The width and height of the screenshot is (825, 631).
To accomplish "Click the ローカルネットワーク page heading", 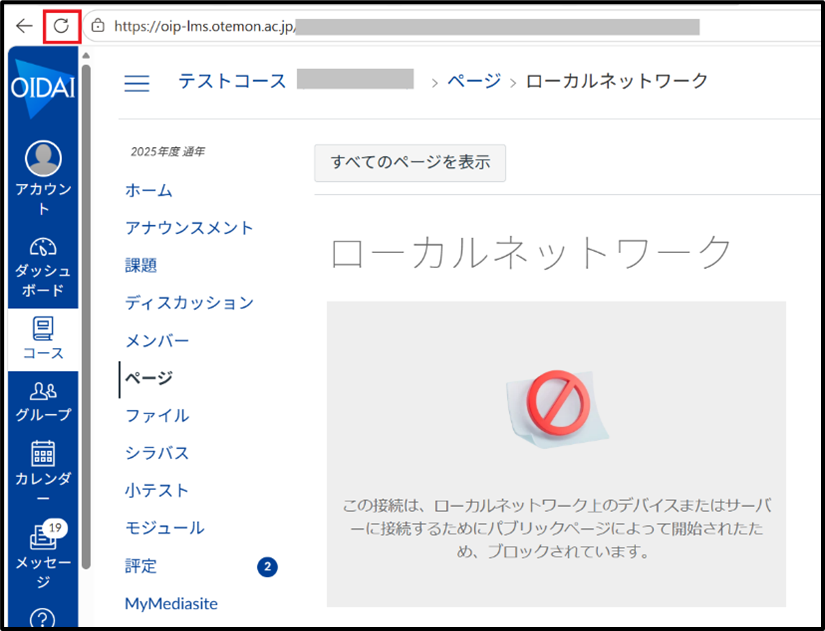I will coord(530,253).
